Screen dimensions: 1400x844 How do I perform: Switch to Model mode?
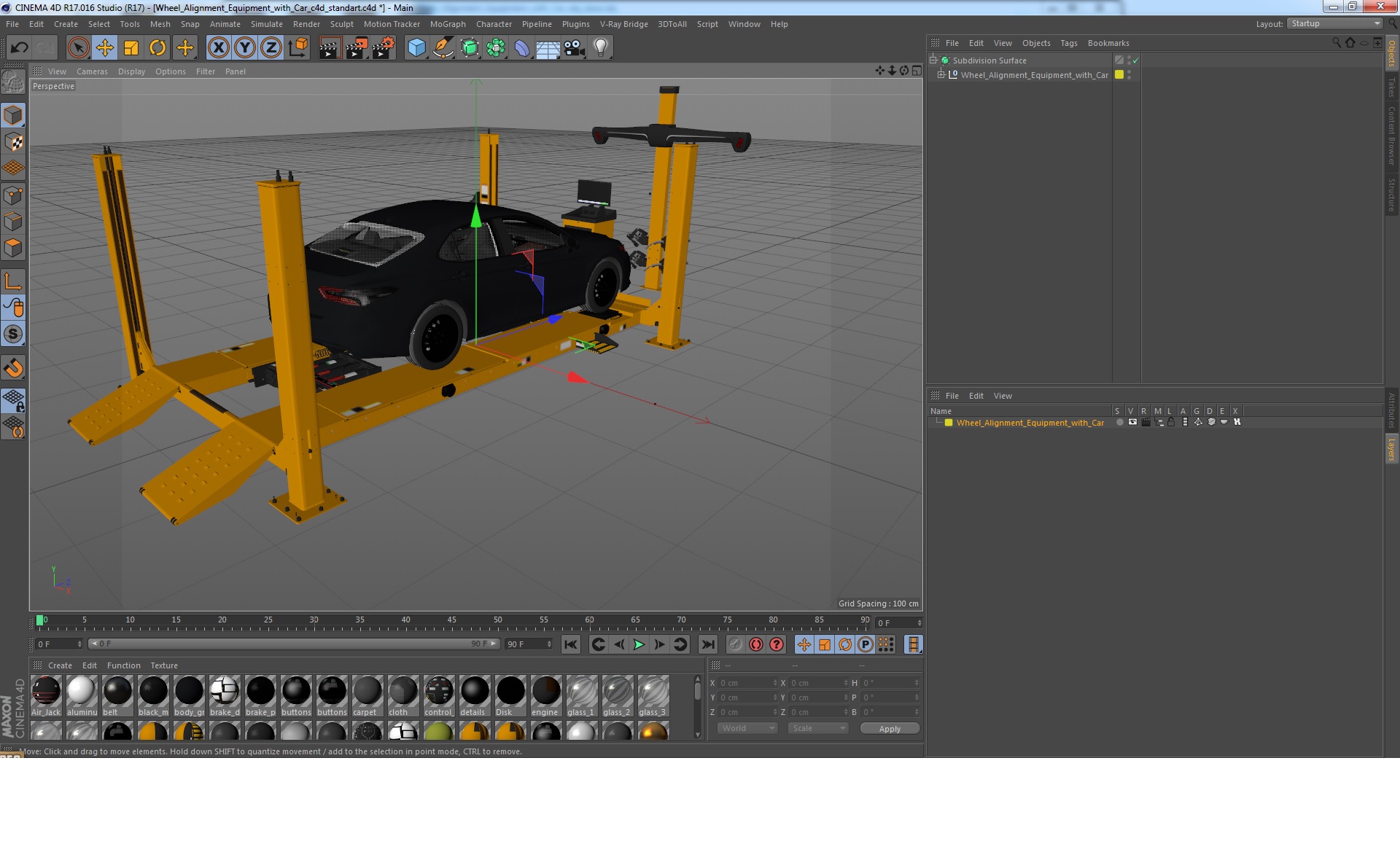click(x=13, y=115)
